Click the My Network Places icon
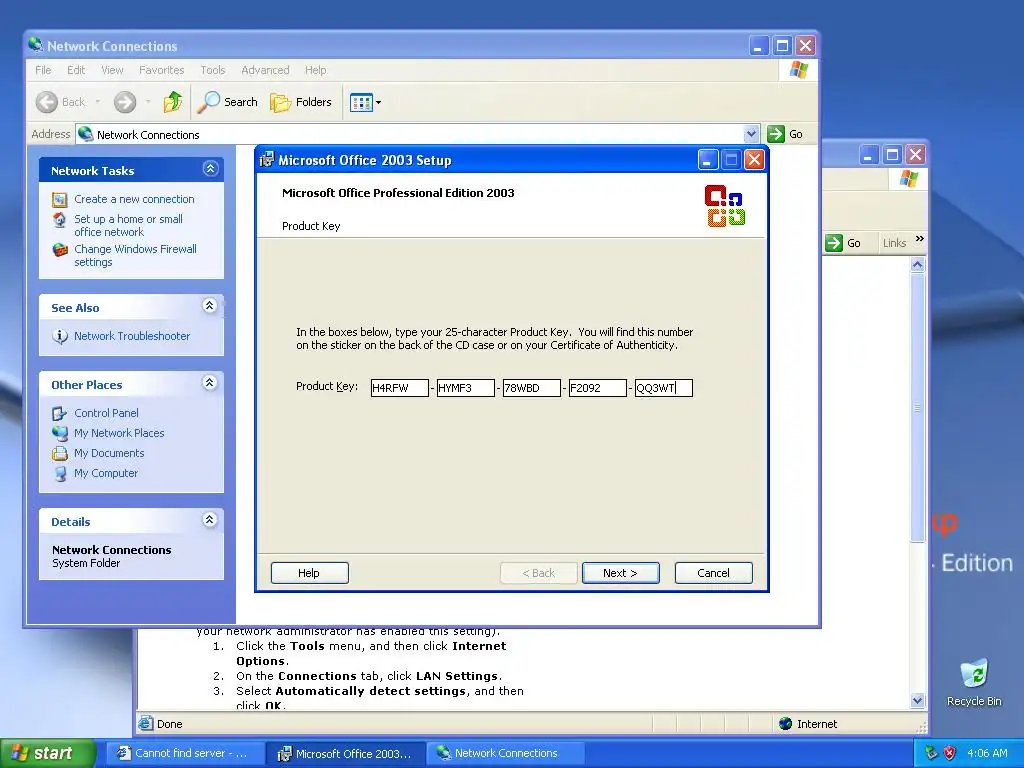Viewport: 1024px width, 768px height. tap(59, 433)
